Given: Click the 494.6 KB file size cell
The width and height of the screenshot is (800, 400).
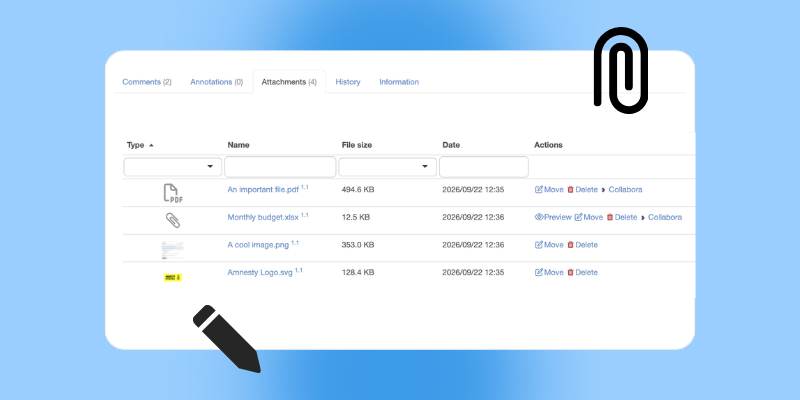Looking at the screenshot, I should click(x=358, y=190).
